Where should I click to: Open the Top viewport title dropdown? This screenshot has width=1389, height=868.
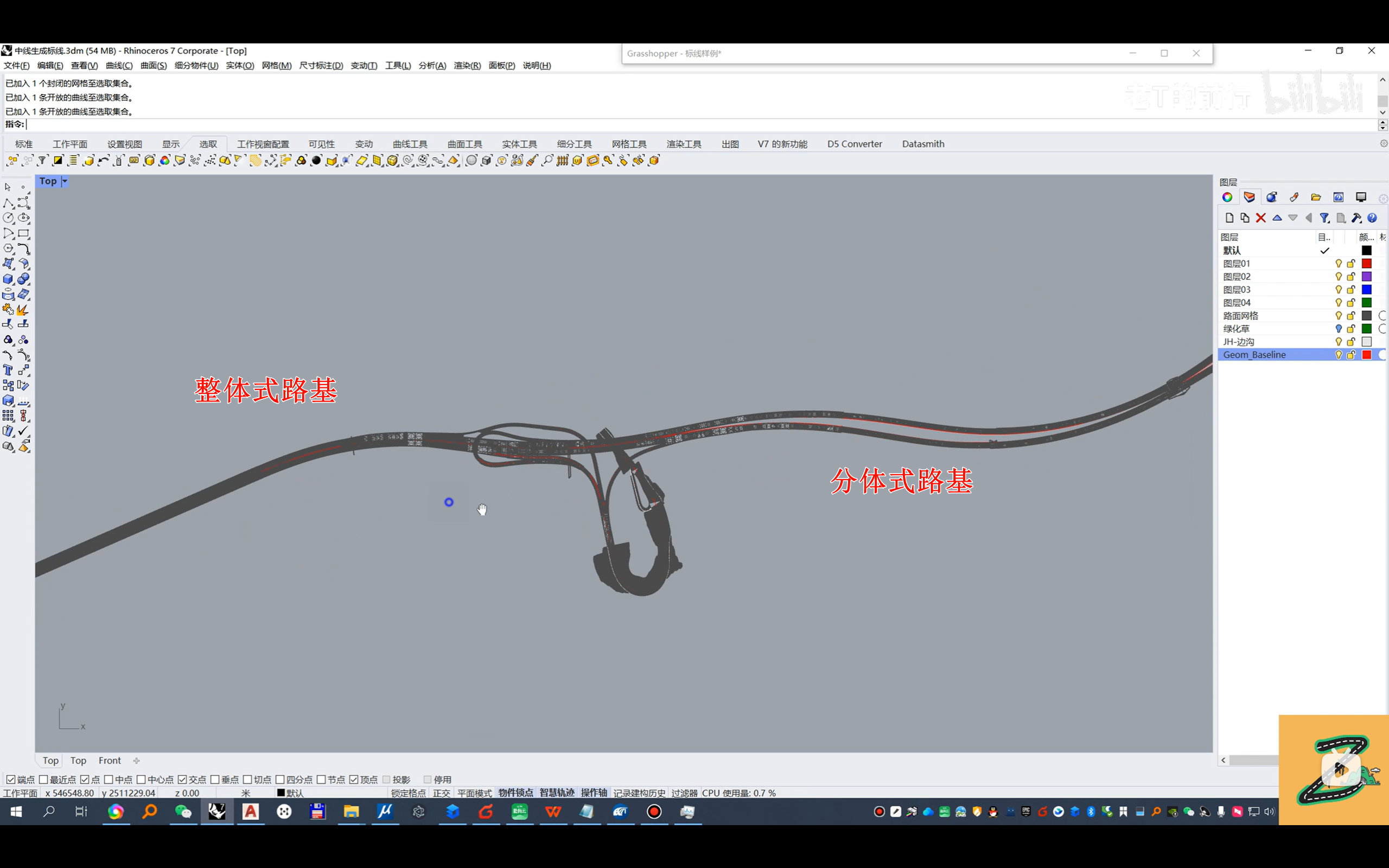coord(65,181)
